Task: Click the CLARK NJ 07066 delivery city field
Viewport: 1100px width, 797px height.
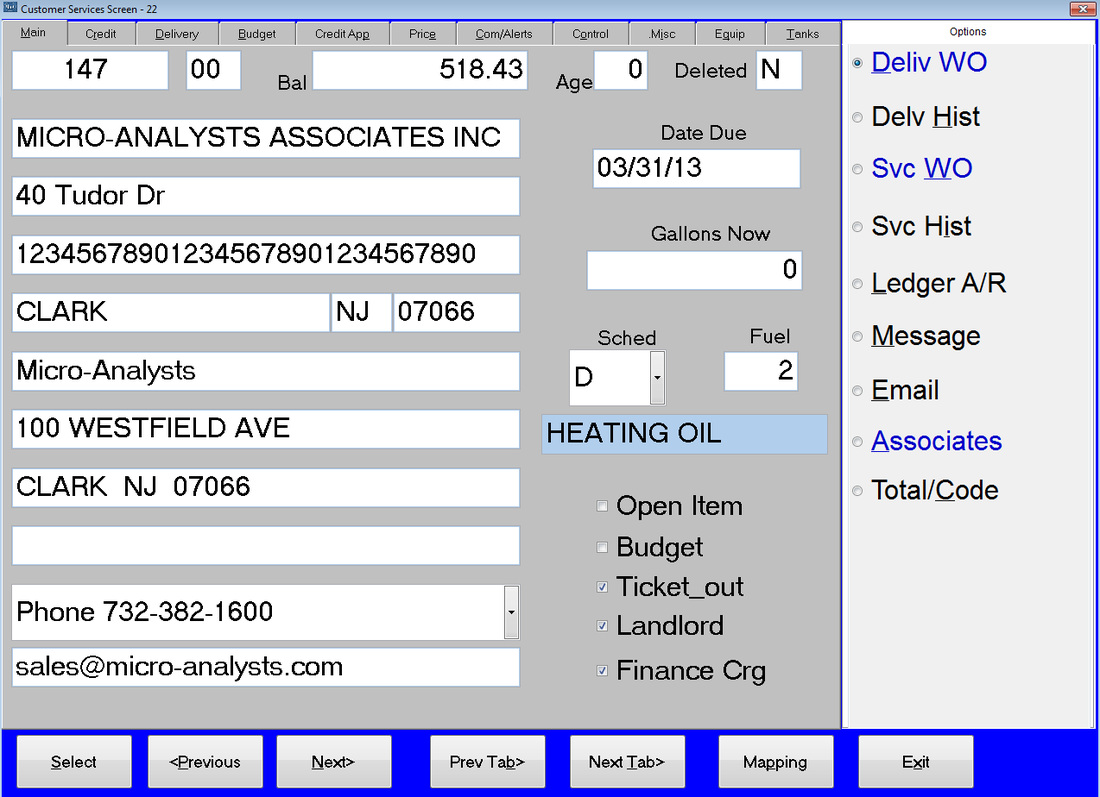Action: pos(265,488)
